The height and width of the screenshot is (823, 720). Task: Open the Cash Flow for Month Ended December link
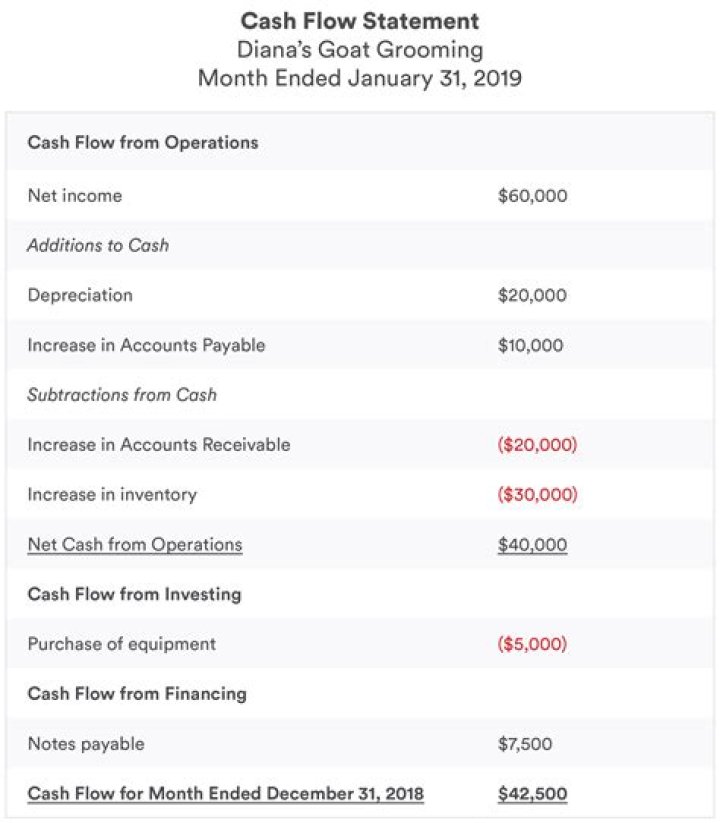click(226, 794)
